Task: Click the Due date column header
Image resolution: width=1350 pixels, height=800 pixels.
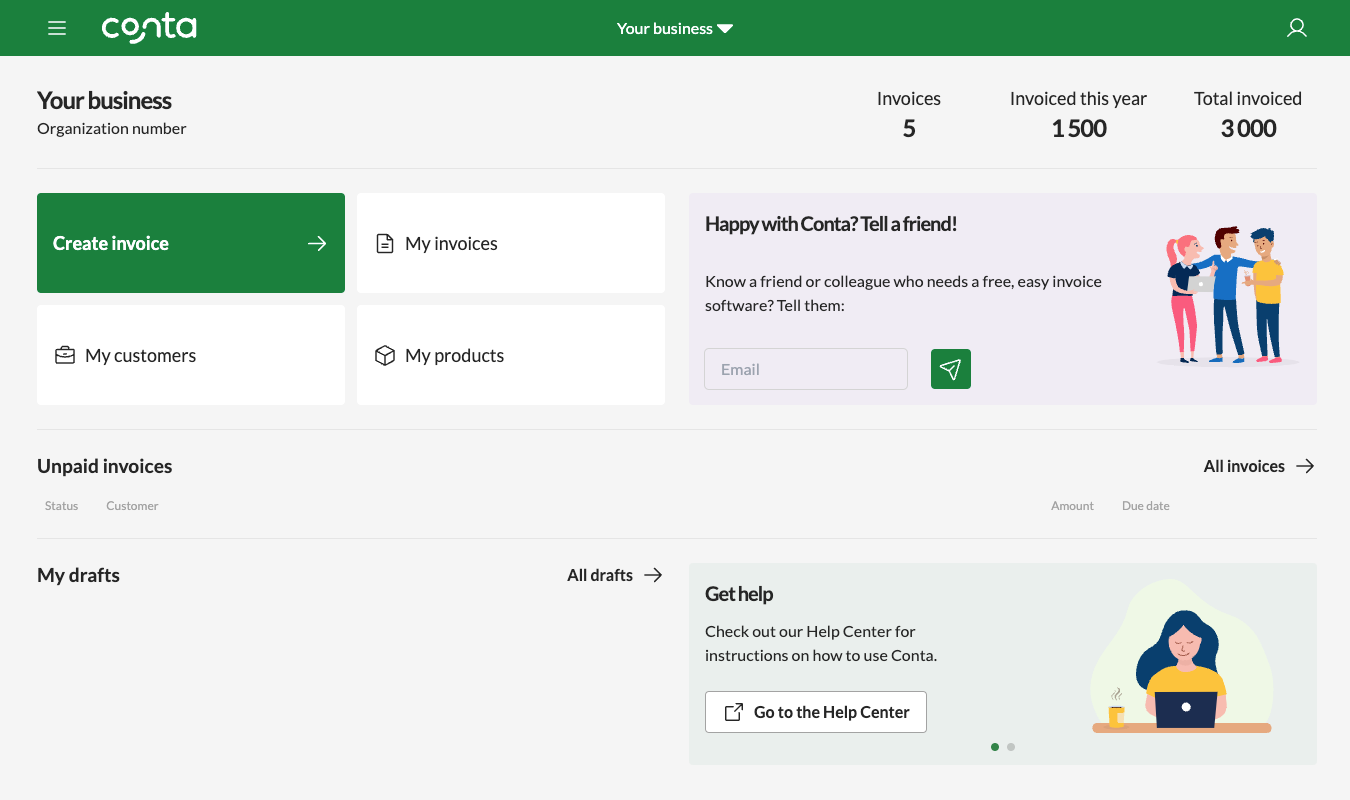Action: [1145, 505]
